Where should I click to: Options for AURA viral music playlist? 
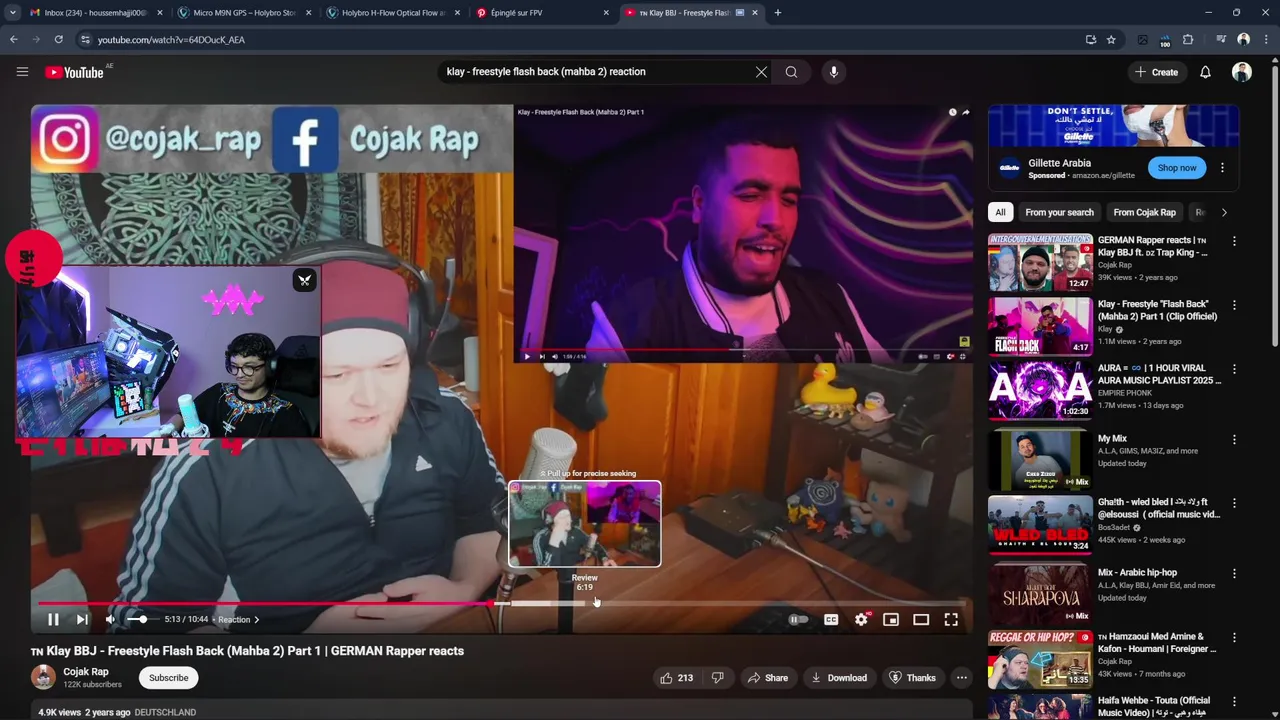(x=1234, y=369)
